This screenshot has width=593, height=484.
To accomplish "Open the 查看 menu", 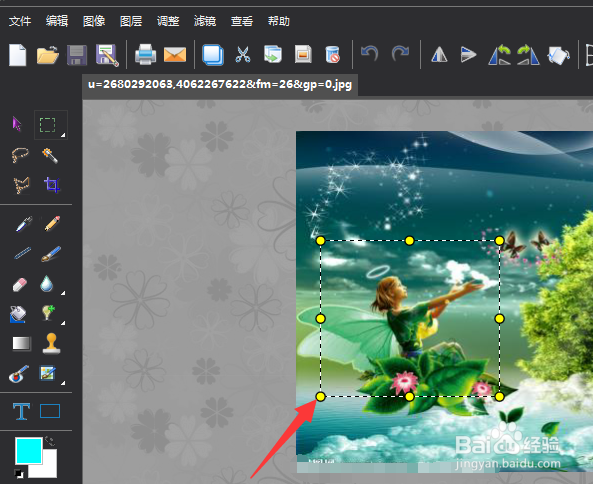I will [x=242, y=21].
